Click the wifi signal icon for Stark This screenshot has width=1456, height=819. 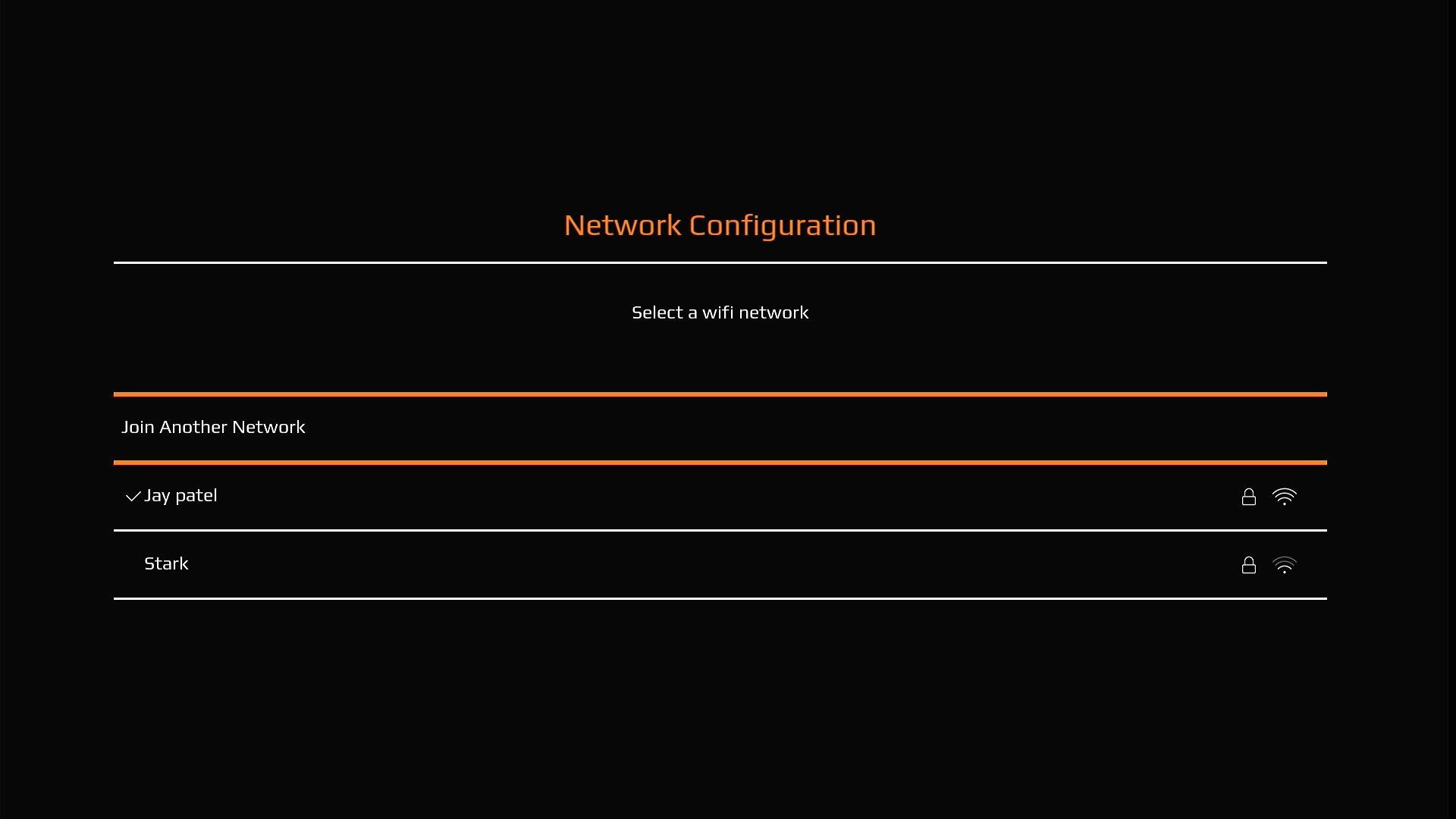[x=1284, y=565]
